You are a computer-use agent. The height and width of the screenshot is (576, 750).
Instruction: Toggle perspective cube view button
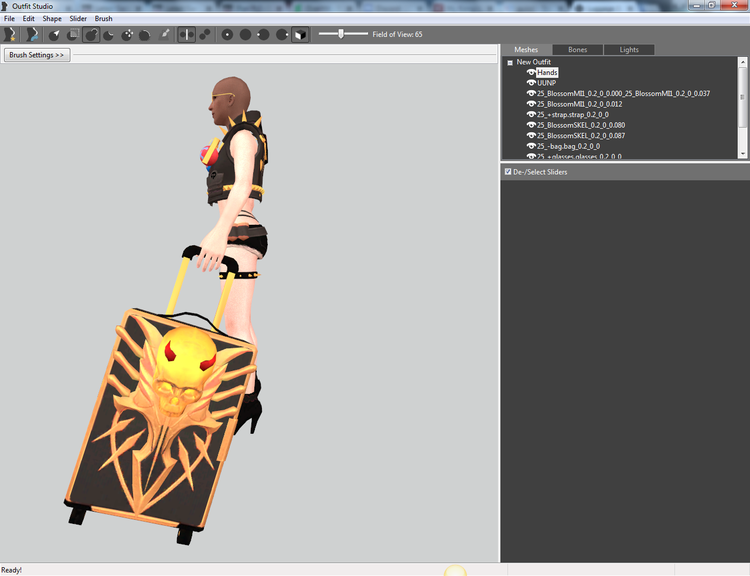pyautogui.click(x=300, y=34)
